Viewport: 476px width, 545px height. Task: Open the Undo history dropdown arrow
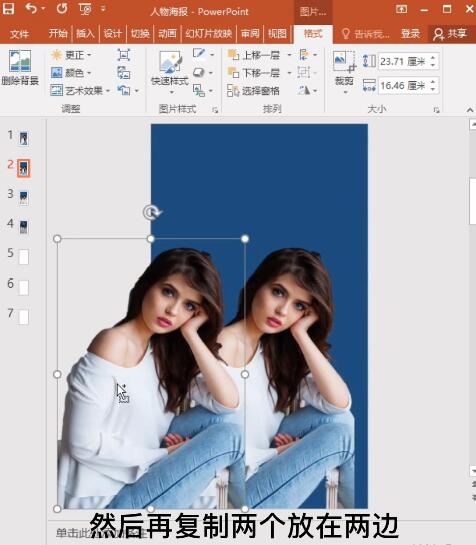(43, 8)
